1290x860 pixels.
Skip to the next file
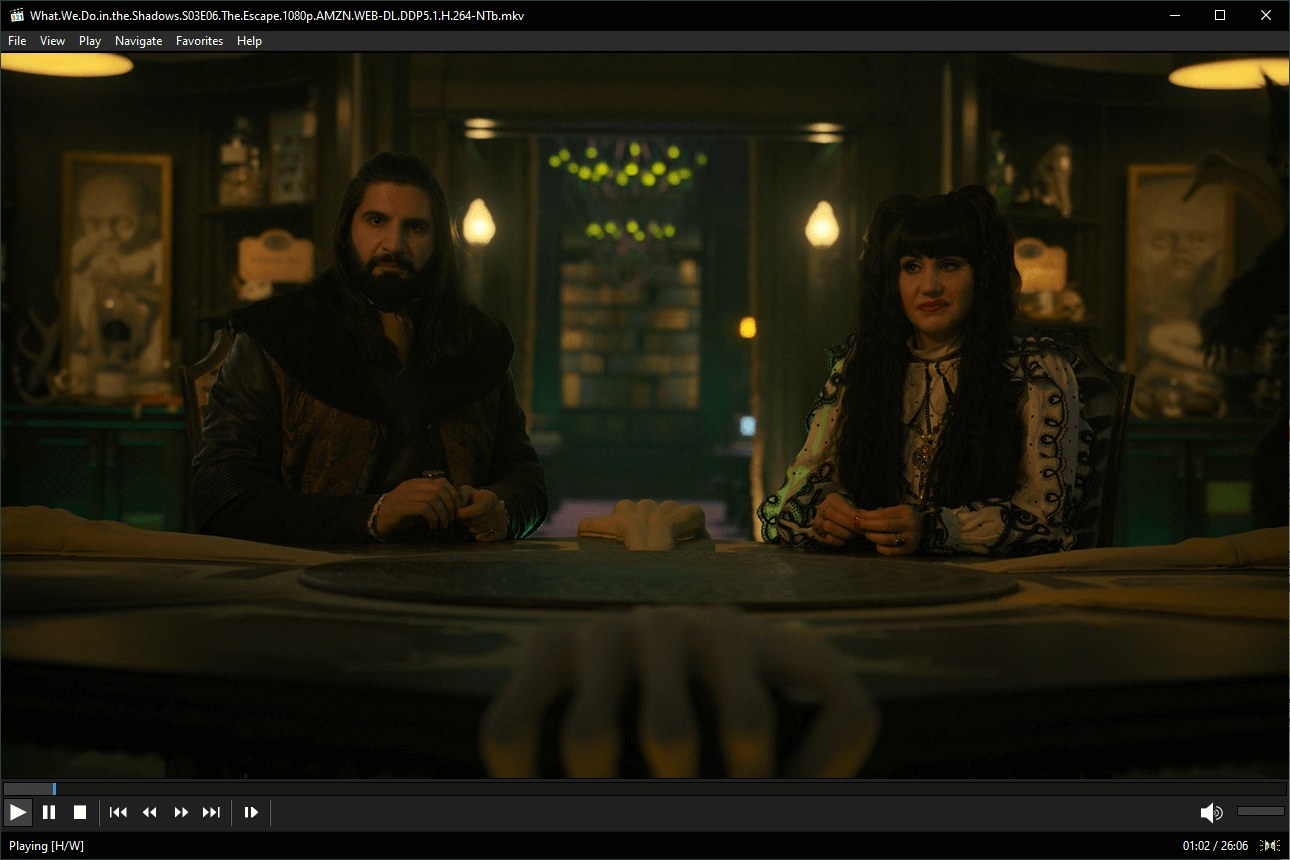pos(212,813)
